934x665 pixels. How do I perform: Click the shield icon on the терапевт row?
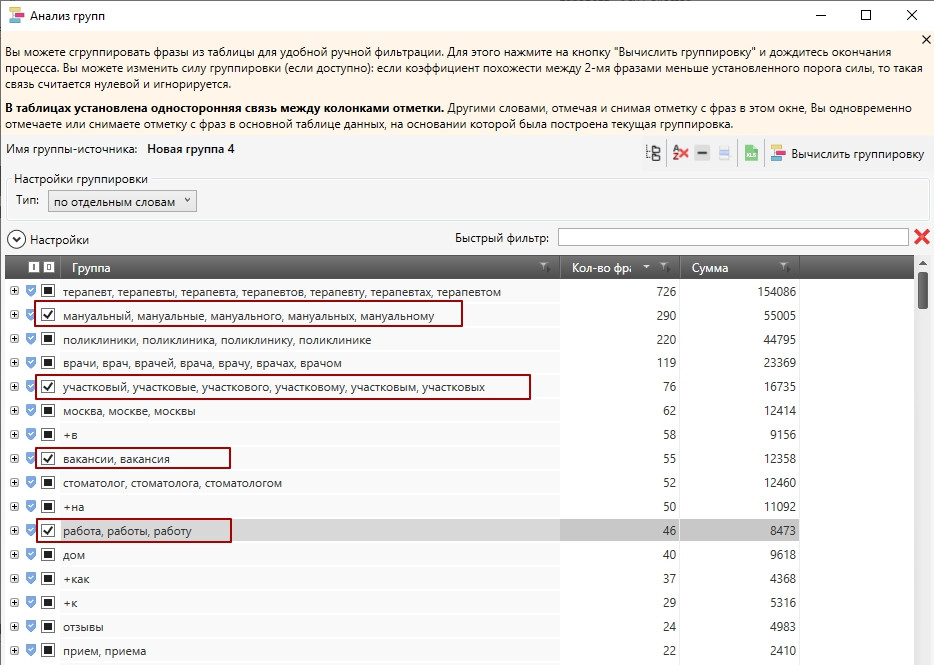tap(31, 291)
